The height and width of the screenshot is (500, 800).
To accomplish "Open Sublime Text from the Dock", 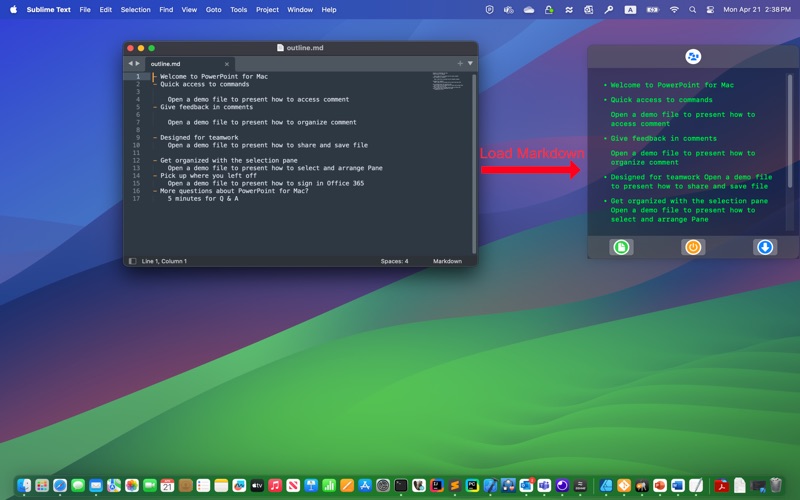I will (x=455, y=485).
